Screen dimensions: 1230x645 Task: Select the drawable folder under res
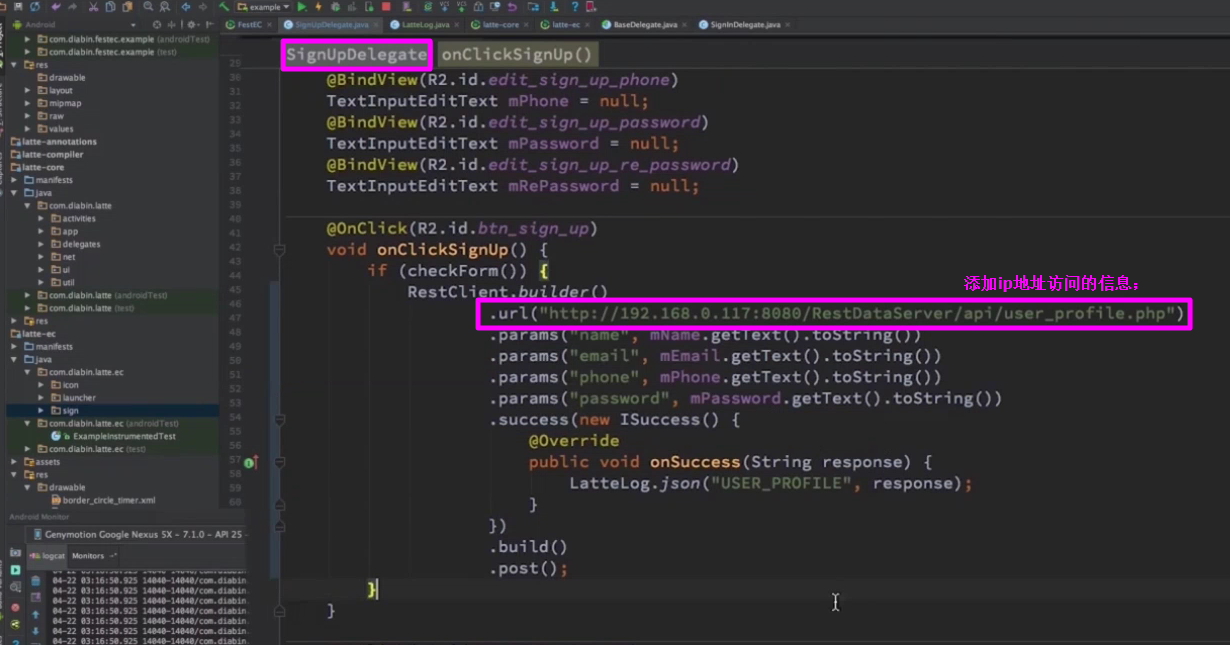tap(67, 77)
